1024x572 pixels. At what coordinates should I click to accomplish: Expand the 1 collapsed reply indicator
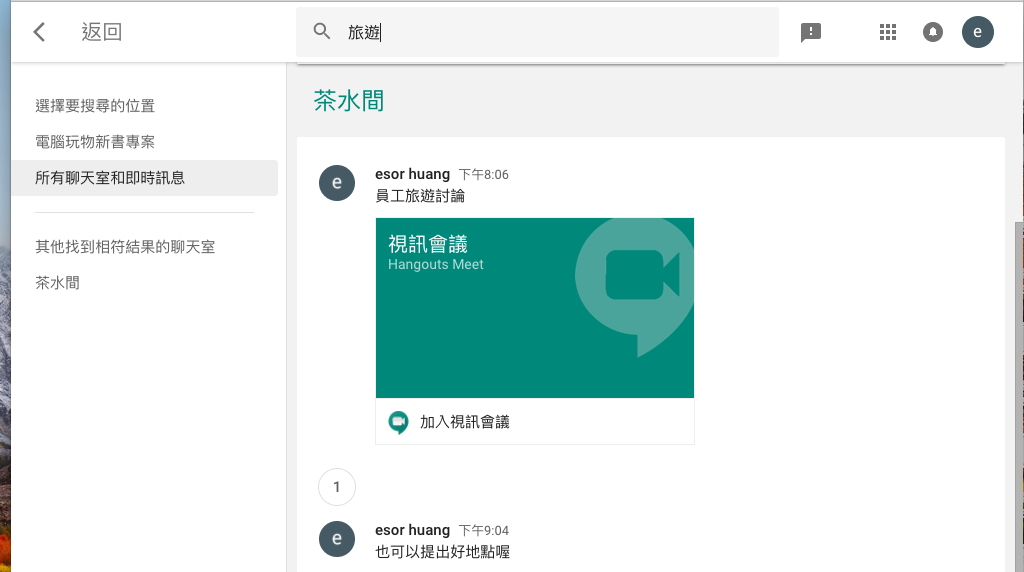pos(337,487)
